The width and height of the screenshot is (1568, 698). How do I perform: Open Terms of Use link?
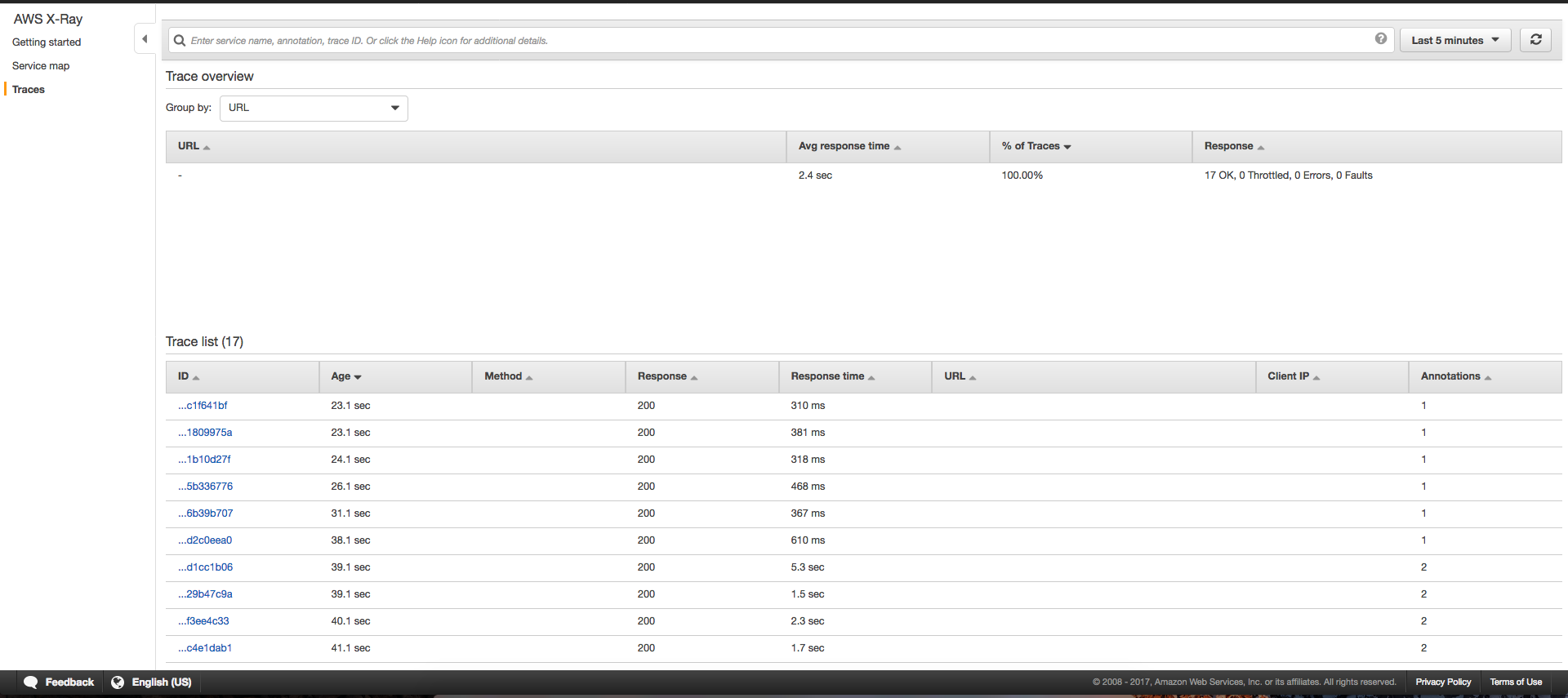pyautogui.click(x=1515, y=682)
